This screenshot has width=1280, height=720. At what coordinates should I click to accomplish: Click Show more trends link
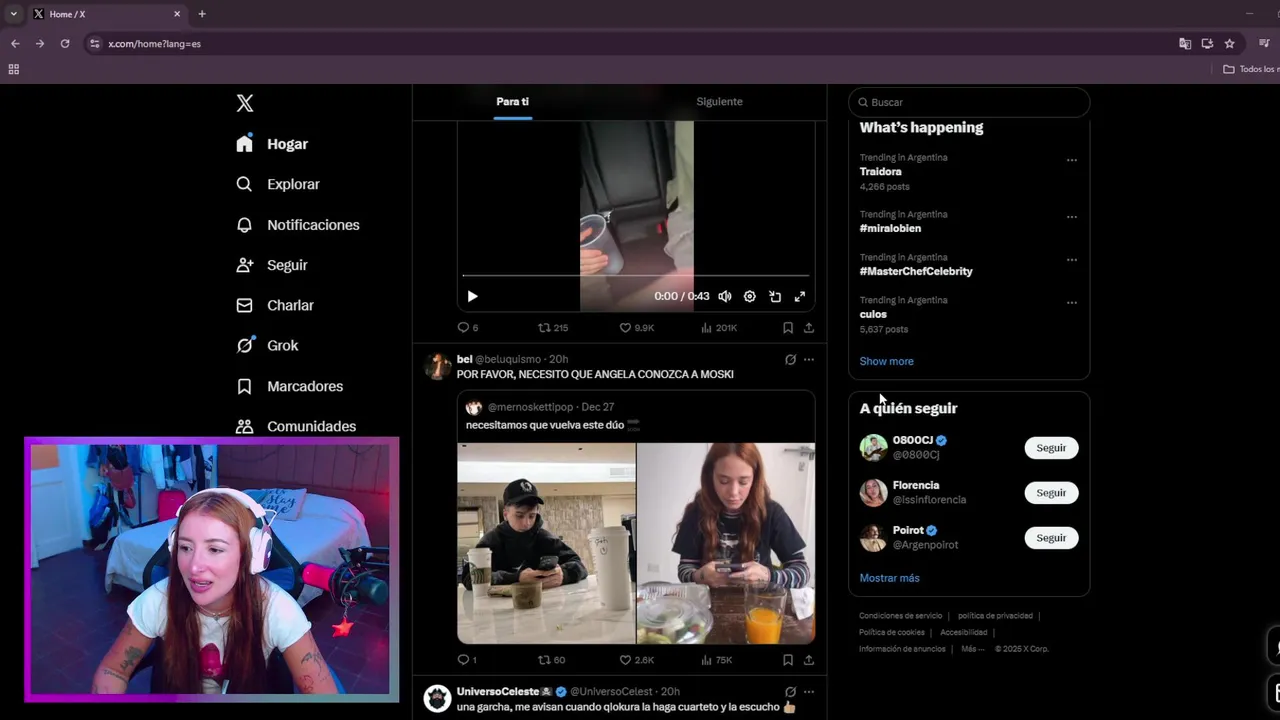[886, 361]
